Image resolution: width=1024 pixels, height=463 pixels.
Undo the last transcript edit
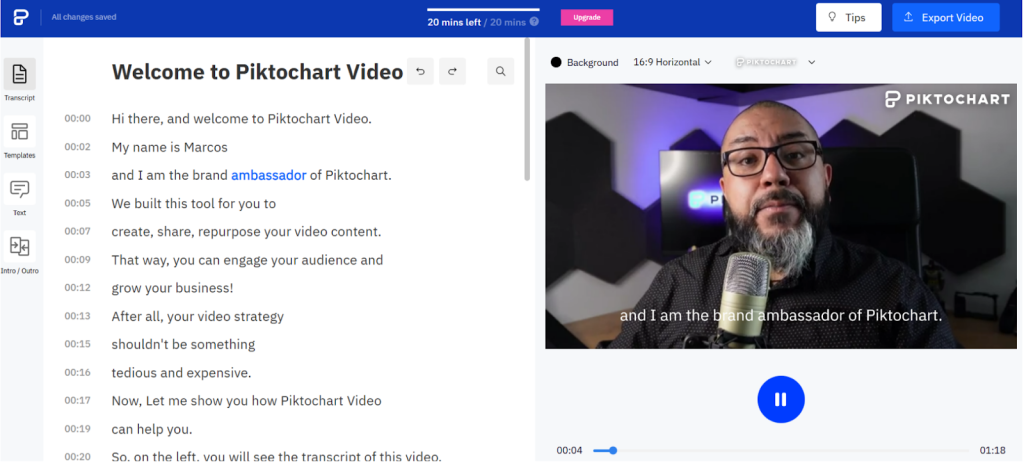click(x=421, y=71)
